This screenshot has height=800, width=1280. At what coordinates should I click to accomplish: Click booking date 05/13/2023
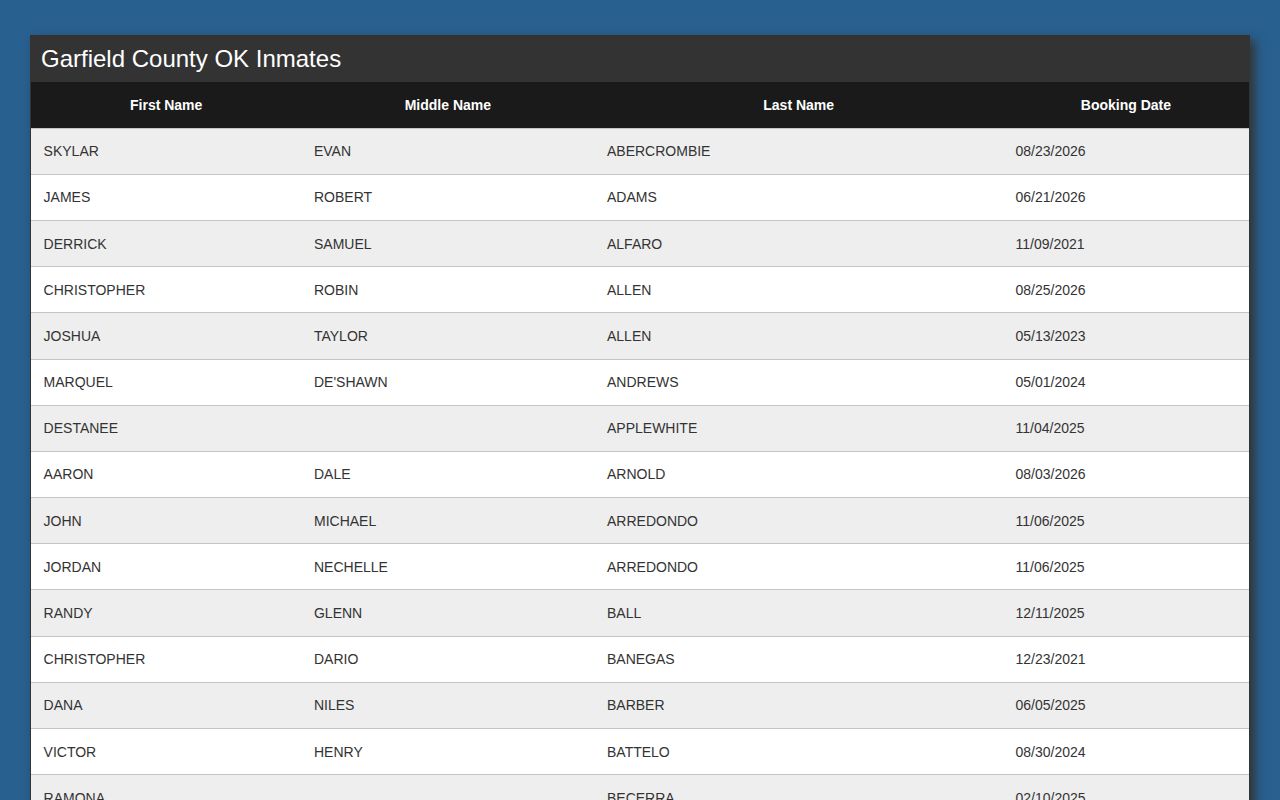(1050, 336)
